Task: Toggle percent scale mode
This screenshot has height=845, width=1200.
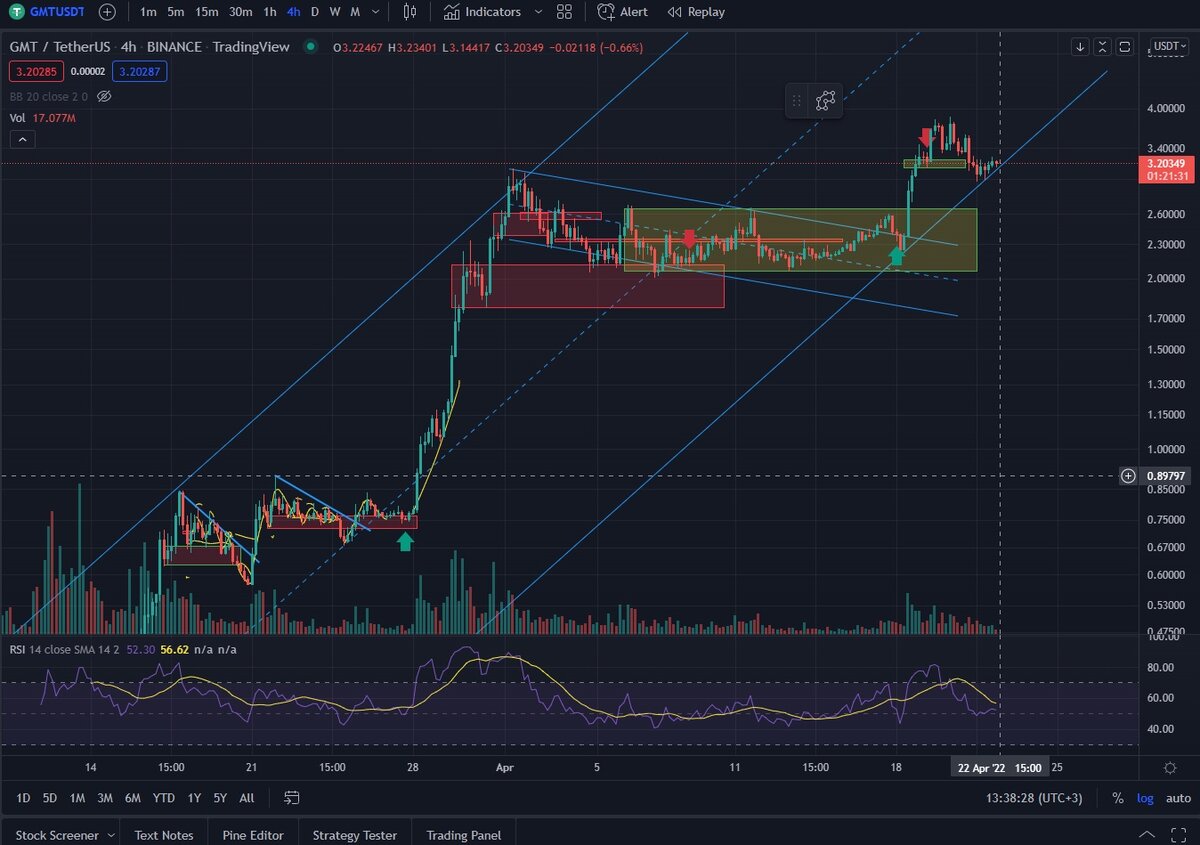Action: (1118, 798)
